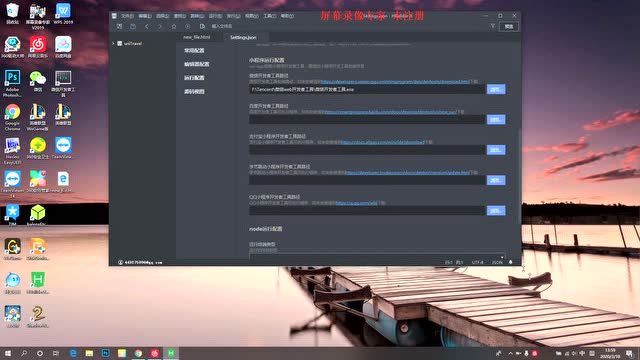
Task: Click user account icon in status bar
Action: pos(120,262)
